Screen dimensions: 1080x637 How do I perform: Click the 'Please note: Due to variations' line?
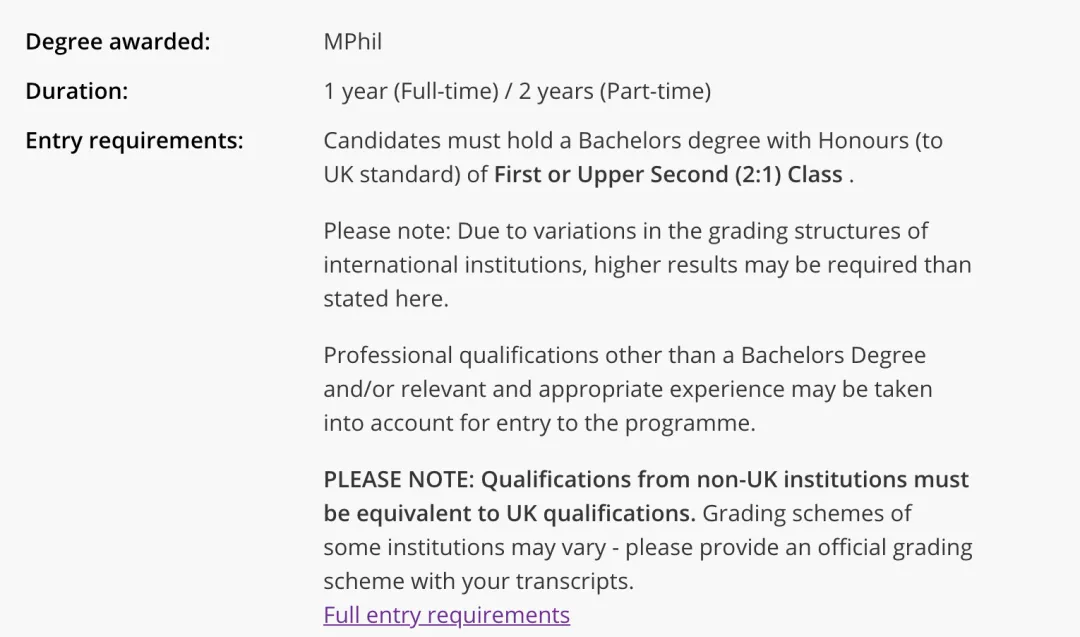(x=625, y=231)
